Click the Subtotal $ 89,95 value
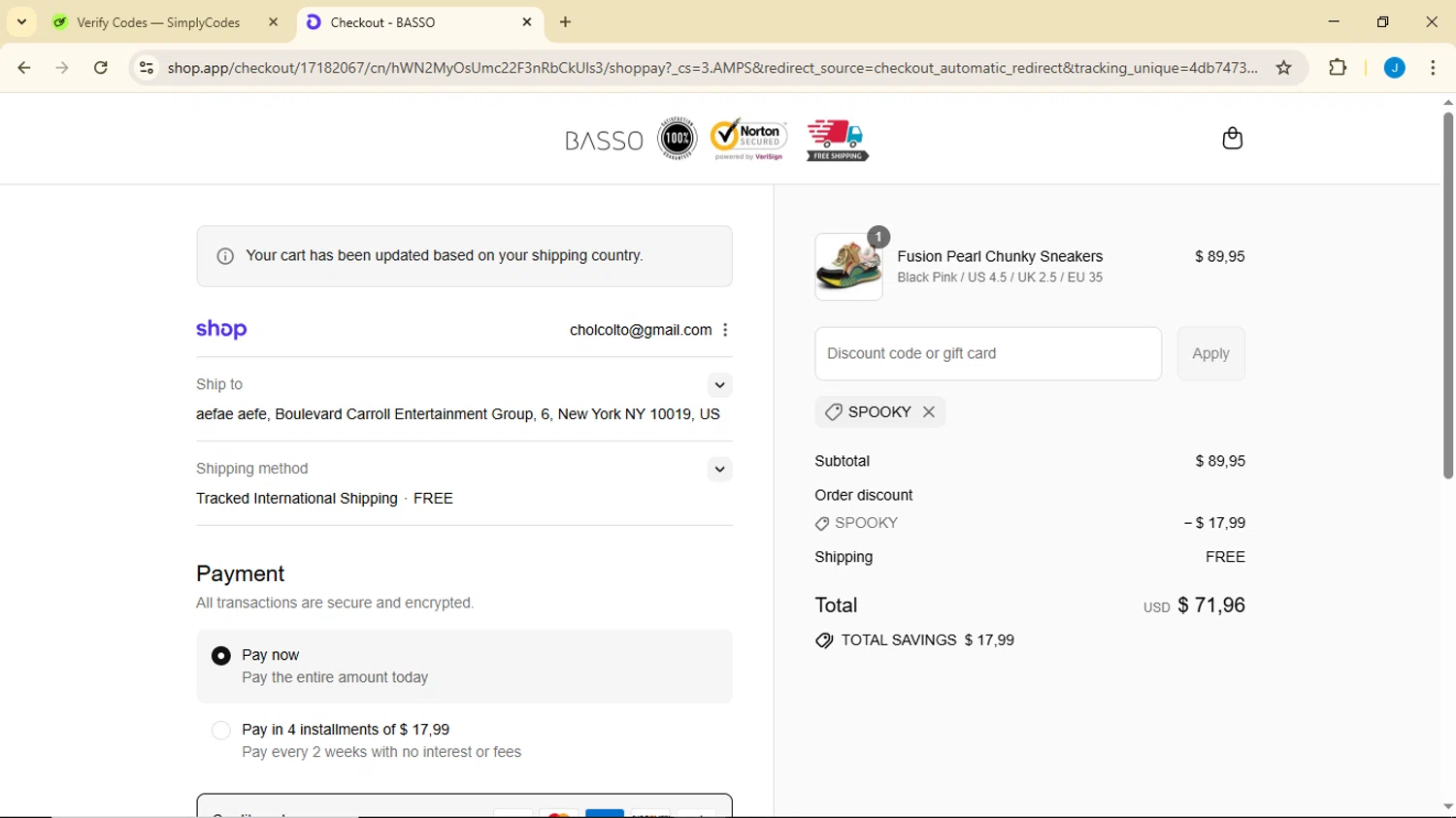1456x818 pixels. 1220,462
